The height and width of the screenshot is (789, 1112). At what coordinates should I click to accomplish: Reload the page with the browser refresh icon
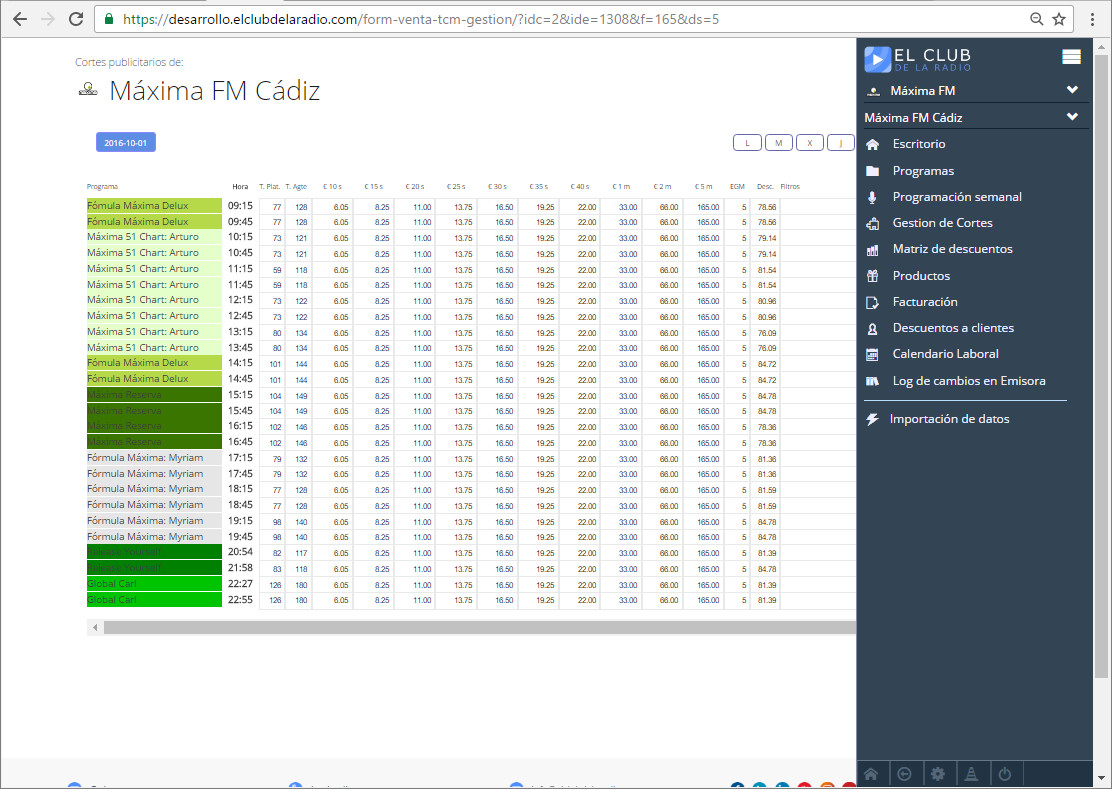pyautogui.click(x=76, y=19)
